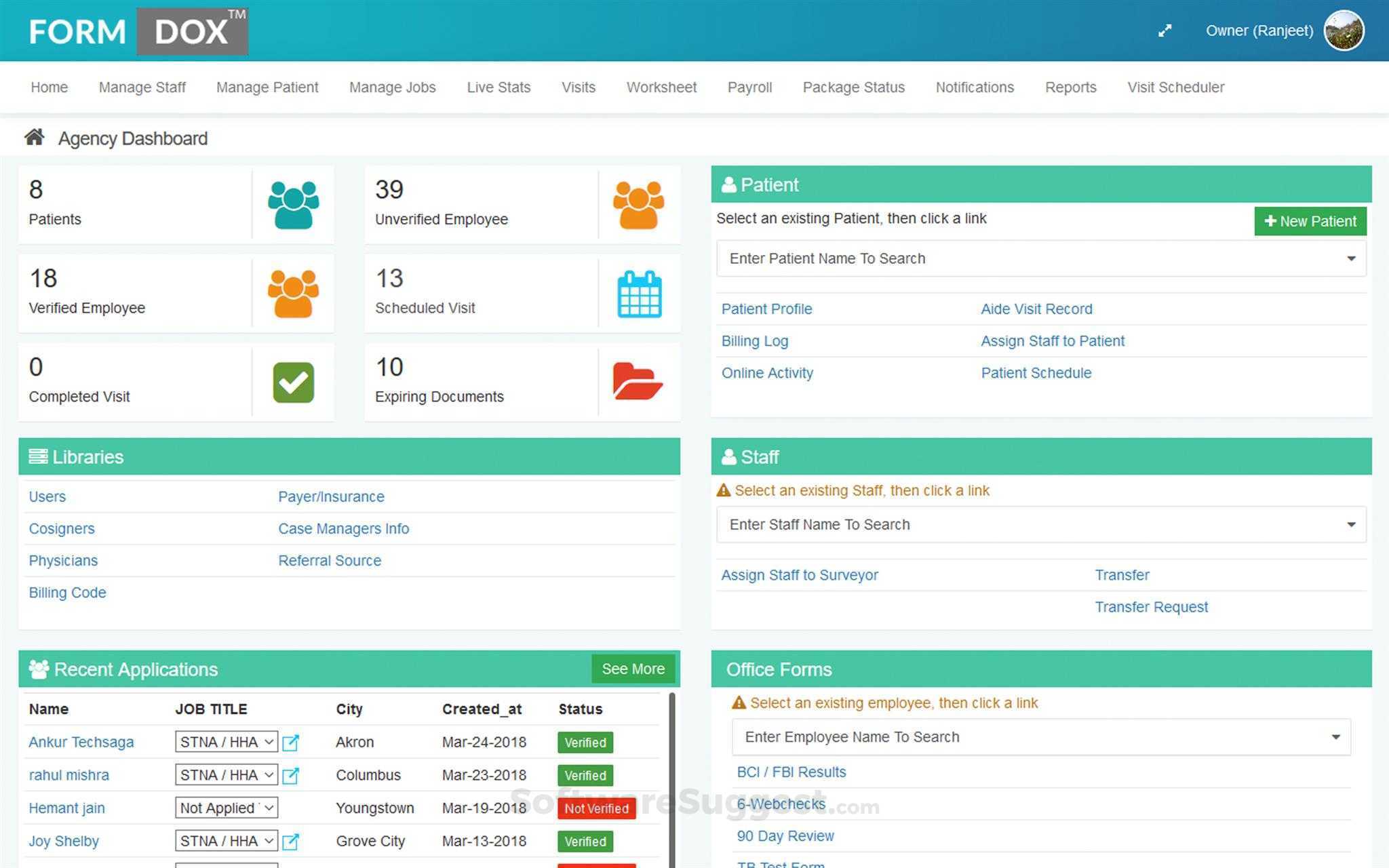Click the green checkmark for Completed Visit
Image resolution: width=1389 pixels, height=868 pixels.
[x=292, y=382]
